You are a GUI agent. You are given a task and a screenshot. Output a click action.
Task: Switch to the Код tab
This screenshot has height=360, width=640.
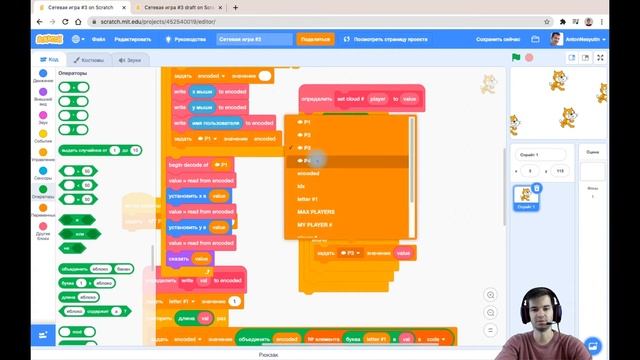(49, 60)
